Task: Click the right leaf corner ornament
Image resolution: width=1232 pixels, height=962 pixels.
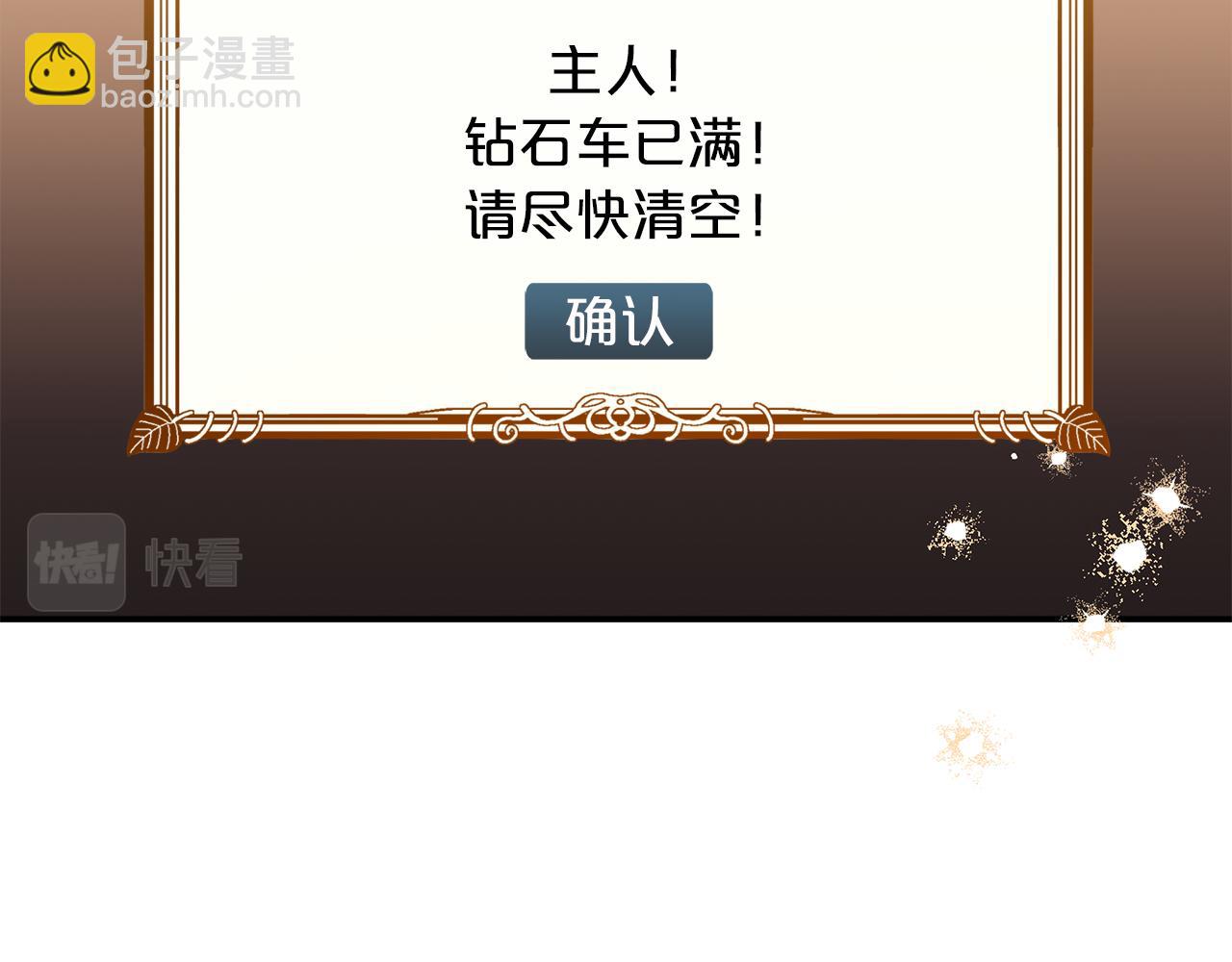Action: [x=1083, y=429]
